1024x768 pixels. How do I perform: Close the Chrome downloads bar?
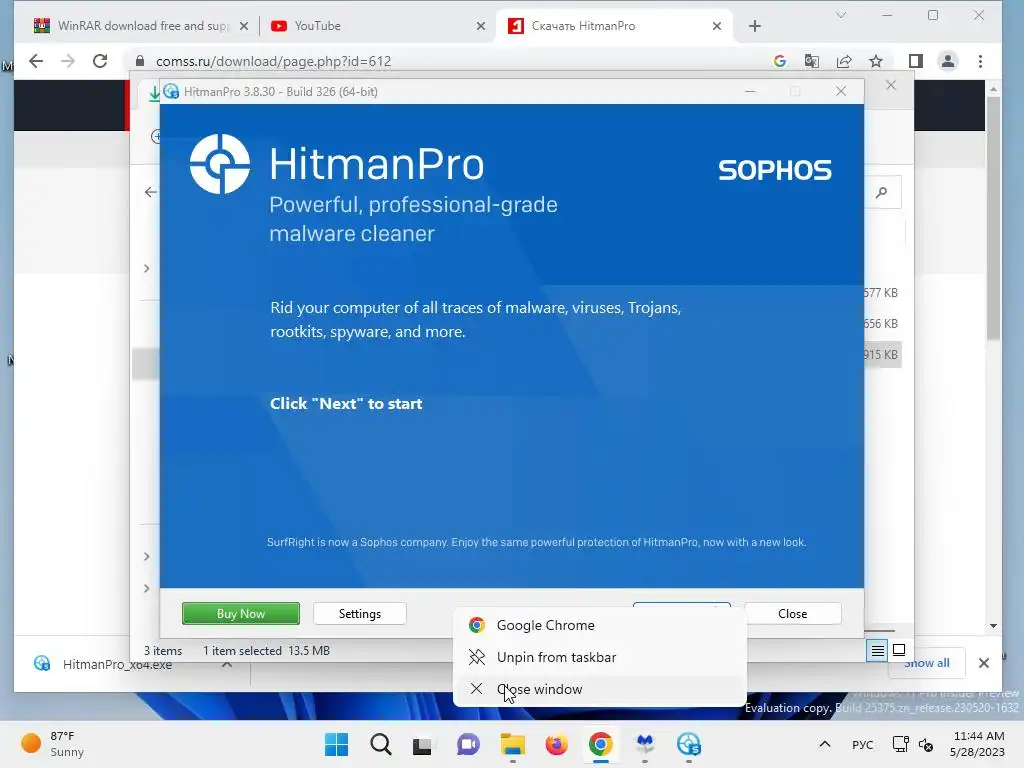[x=984, y=663]
